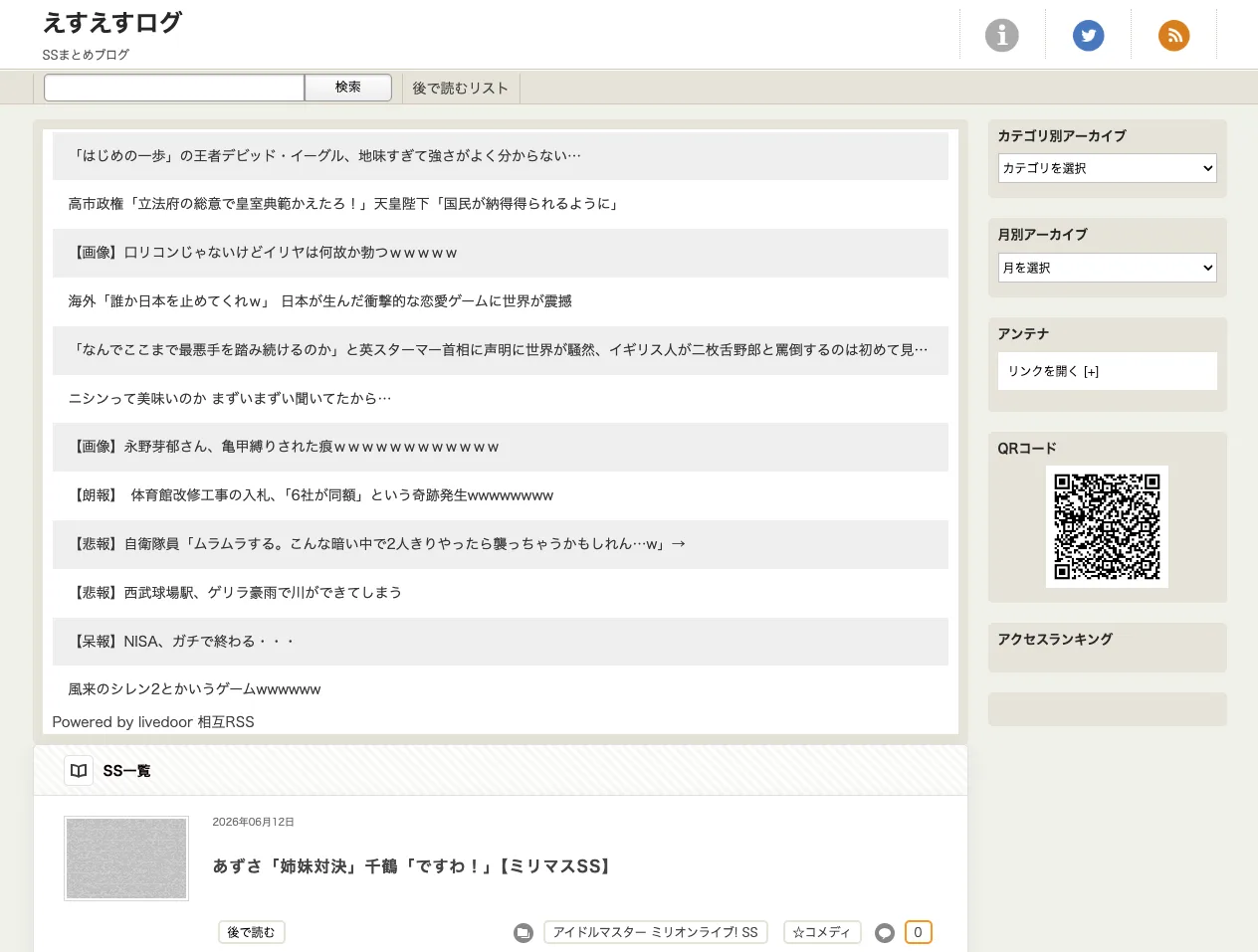Open the Twitter icon link
The width and height of the screenshot is (1258, 952).
(1088, 36)
